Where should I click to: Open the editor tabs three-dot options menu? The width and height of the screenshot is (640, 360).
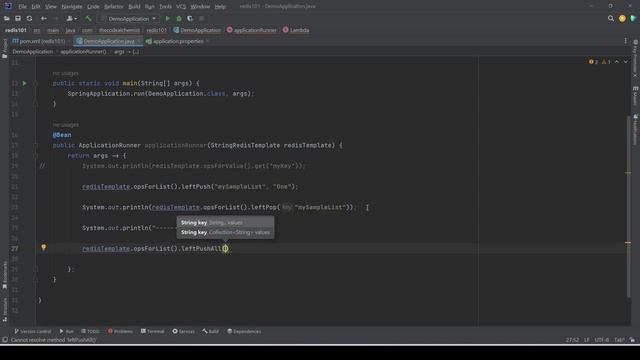click(x=625, y=41)
